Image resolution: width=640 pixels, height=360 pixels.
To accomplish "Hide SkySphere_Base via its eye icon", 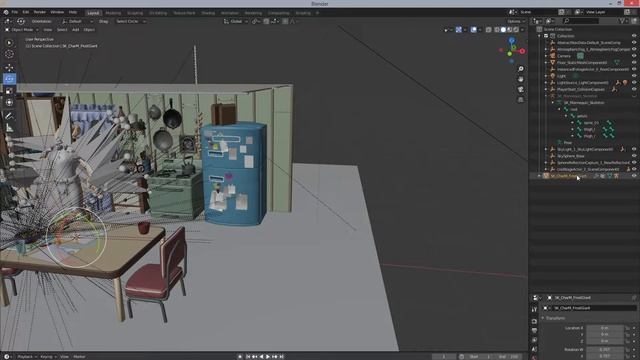I will tap(634, 156).
